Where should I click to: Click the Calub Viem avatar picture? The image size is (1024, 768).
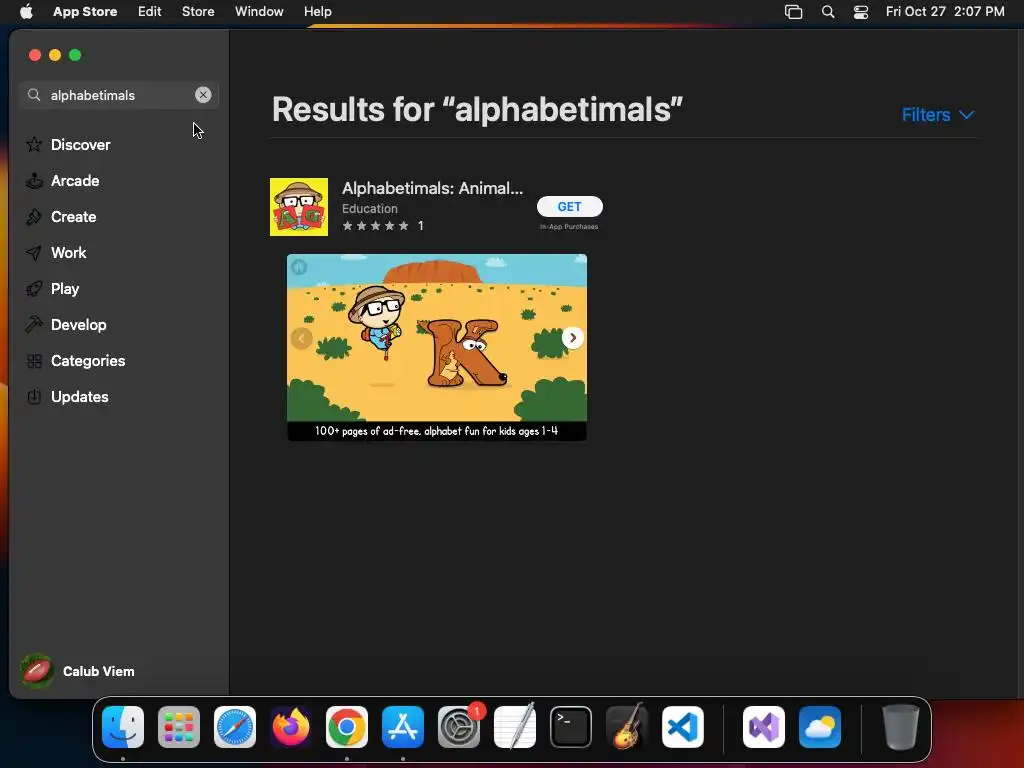click(x=37, y=671)
